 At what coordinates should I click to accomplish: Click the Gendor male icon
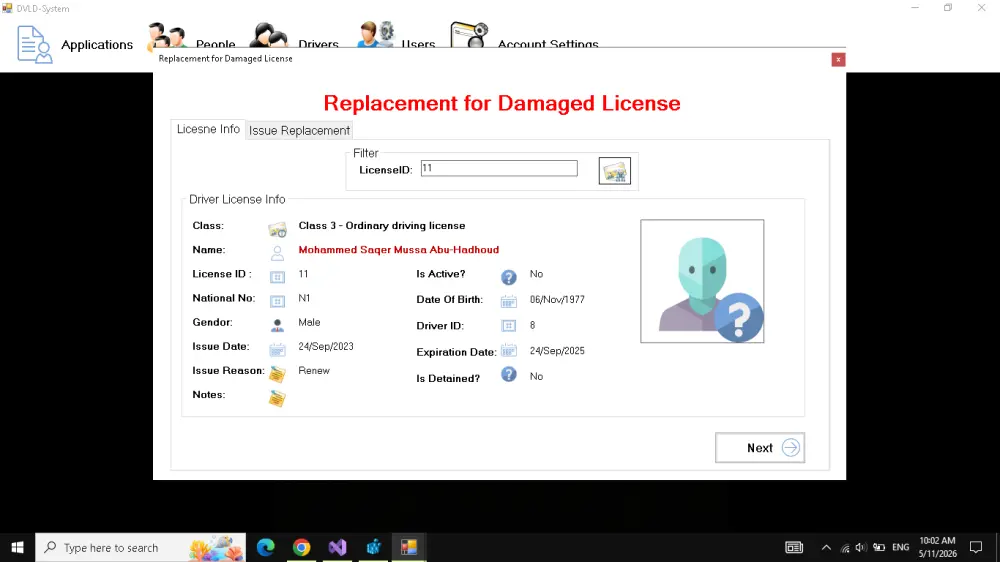[277, 325]
